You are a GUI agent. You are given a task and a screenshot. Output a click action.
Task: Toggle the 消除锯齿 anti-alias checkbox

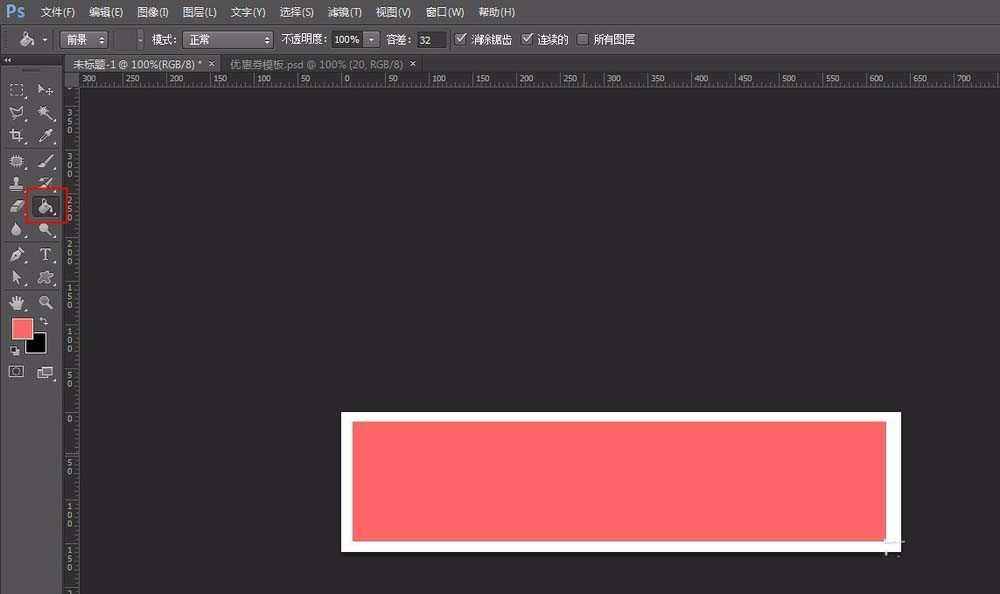(460, 39)
